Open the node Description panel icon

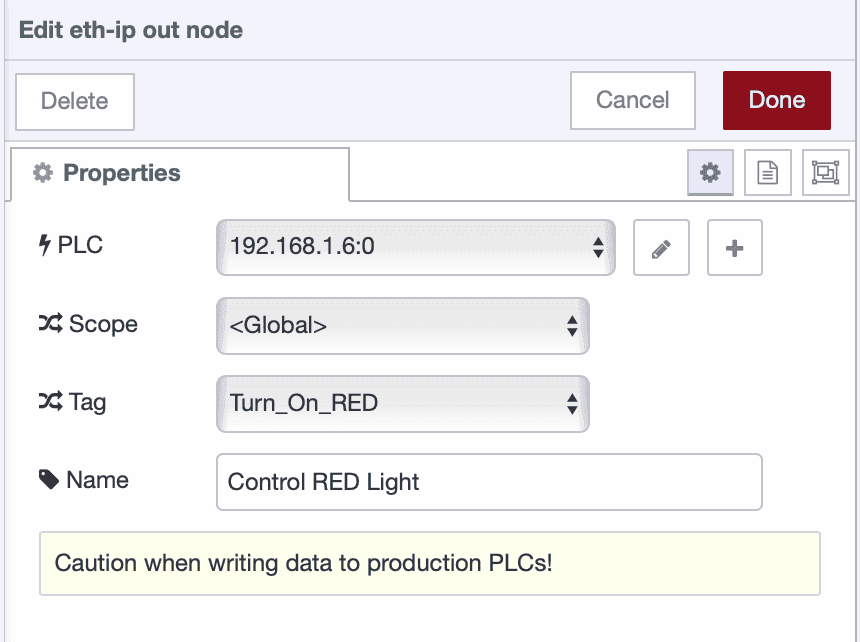tap(767, 172)
